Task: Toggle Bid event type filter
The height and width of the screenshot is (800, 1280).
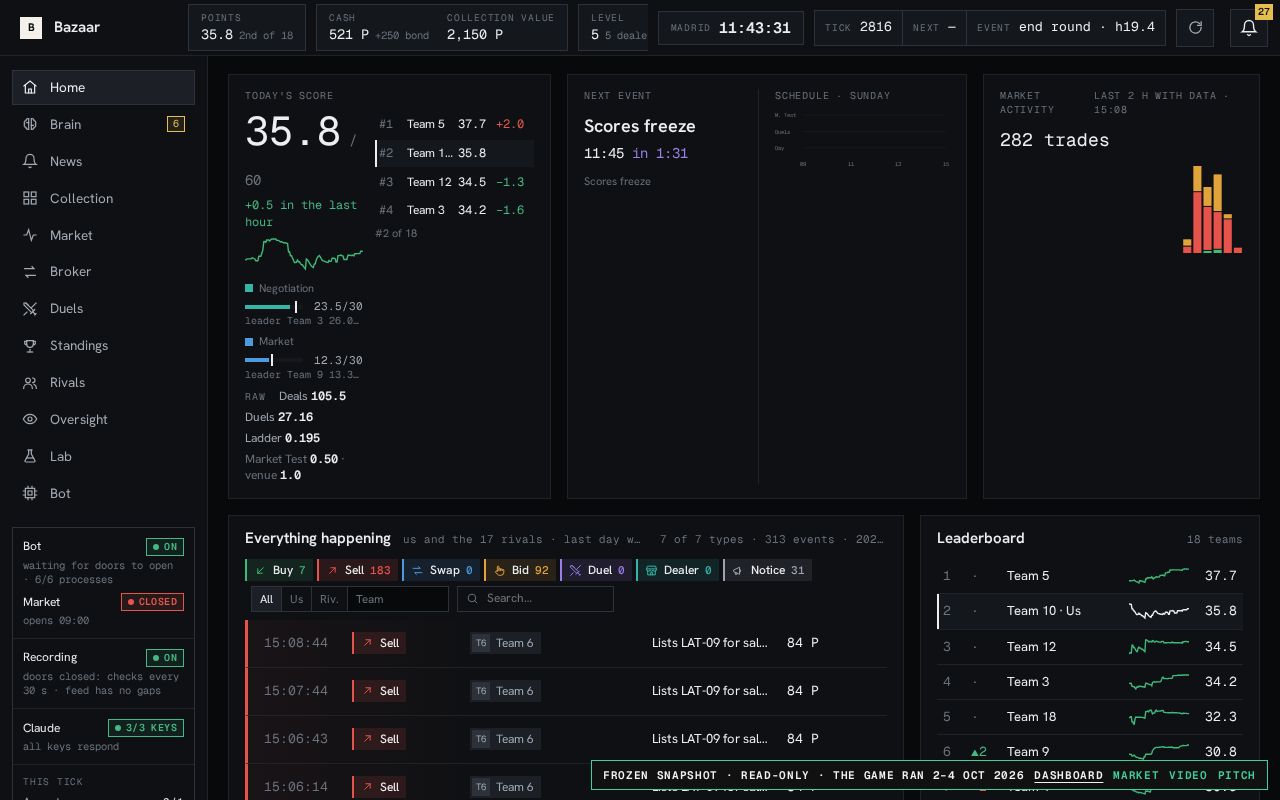Action: (520, 570)
